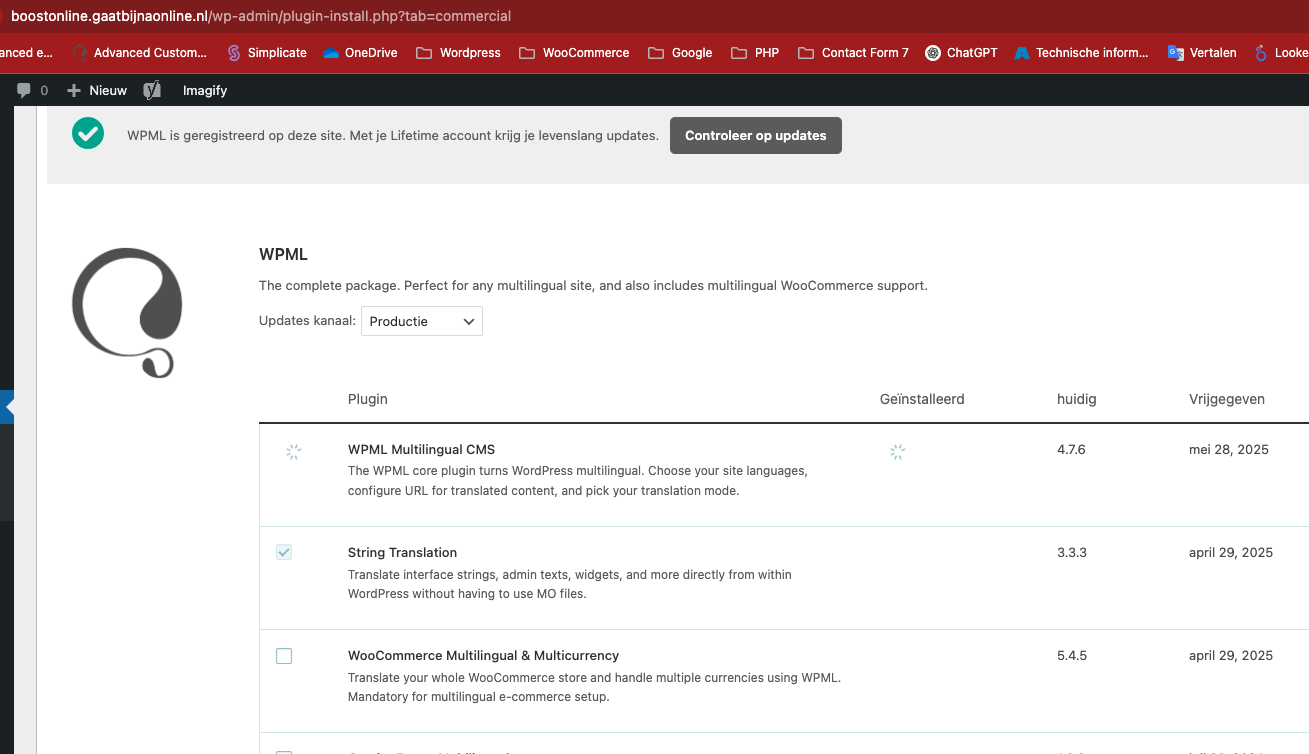The image size is (1309, 754).
Task: Click the String Translation april 29, 2025 date
Action: click(1231, 552)
